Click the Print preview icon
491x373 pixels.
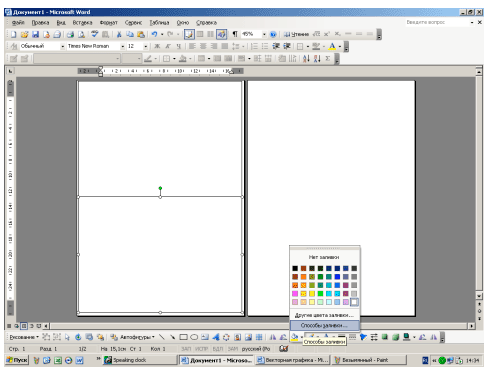pos(81,34)
